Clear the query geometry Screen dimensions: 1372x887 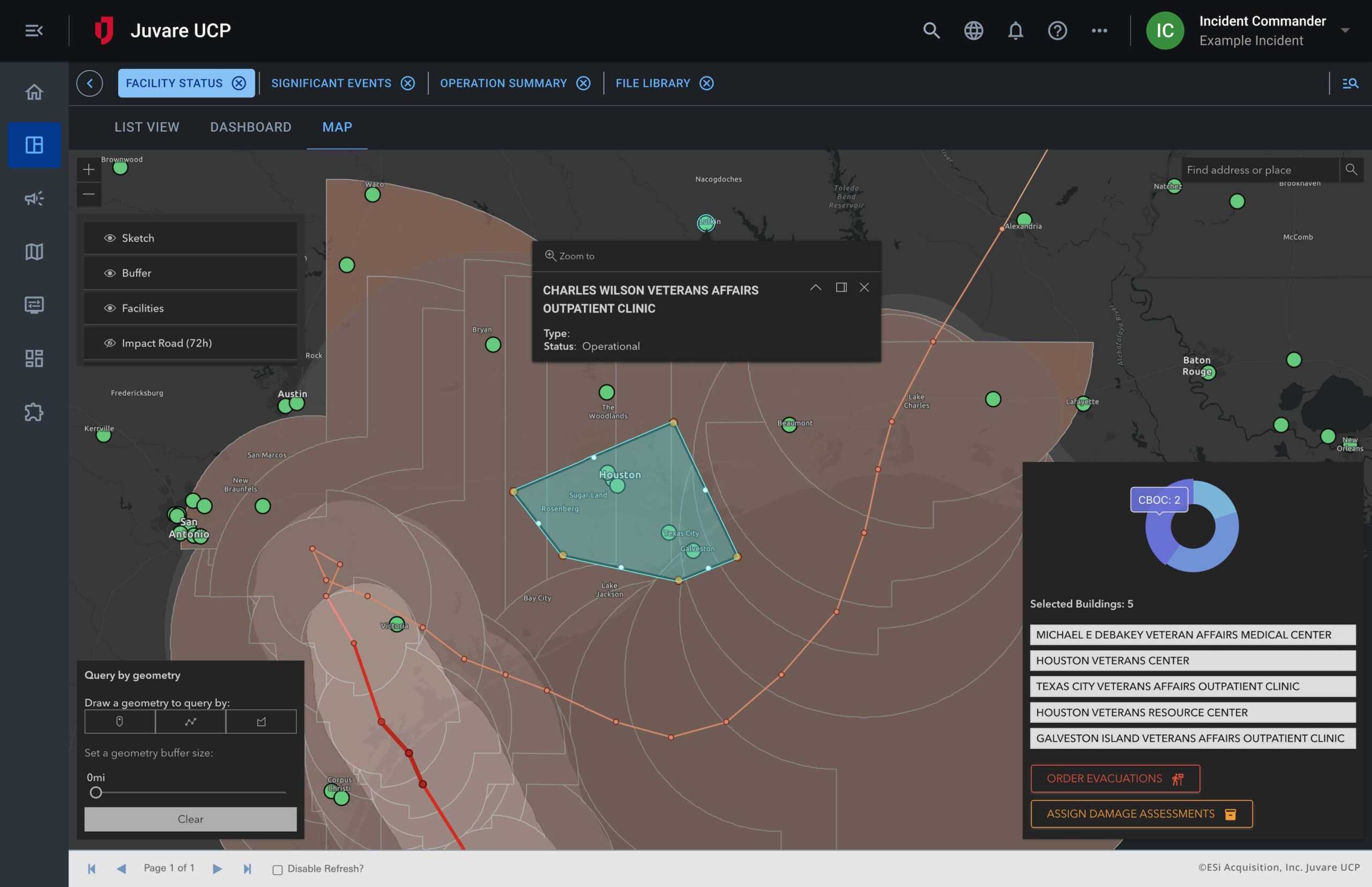191,819
